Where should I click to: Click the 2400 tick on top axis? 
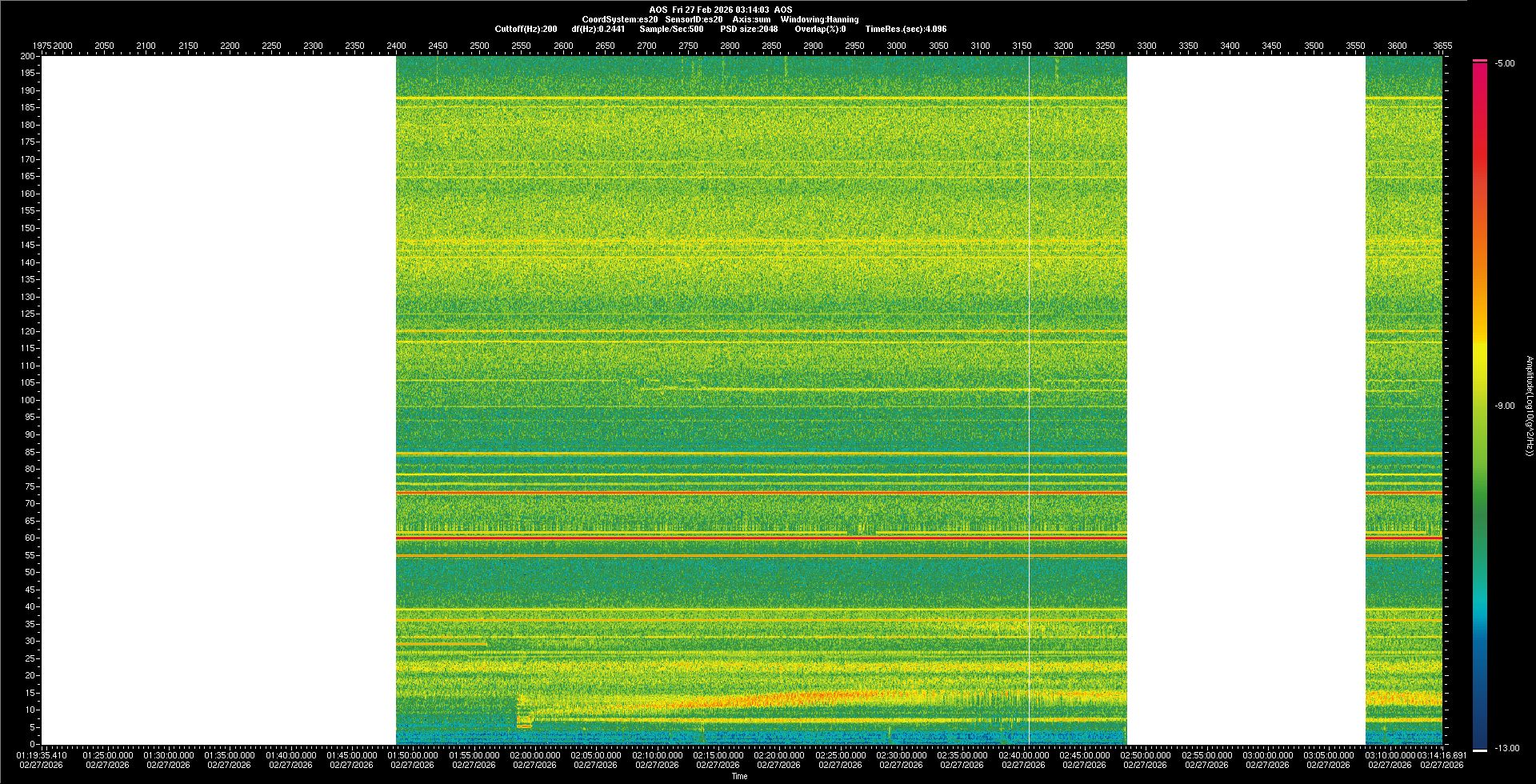(396, 46)
